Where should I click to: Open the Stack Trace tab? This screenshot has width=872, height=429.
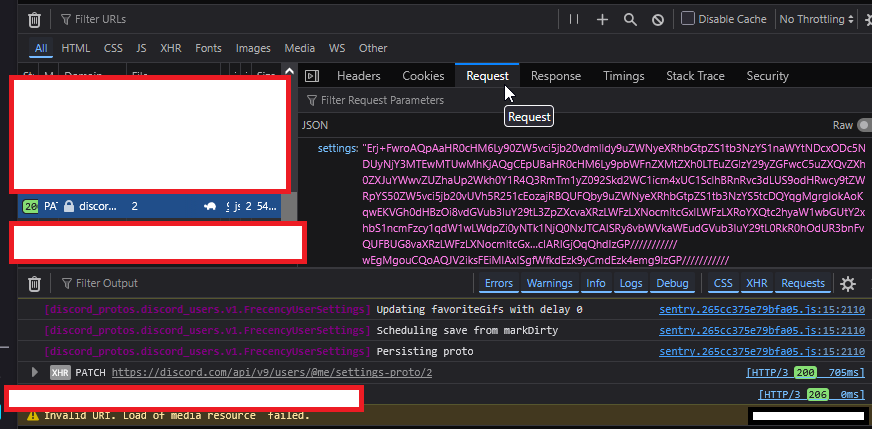tap(695, 76)
